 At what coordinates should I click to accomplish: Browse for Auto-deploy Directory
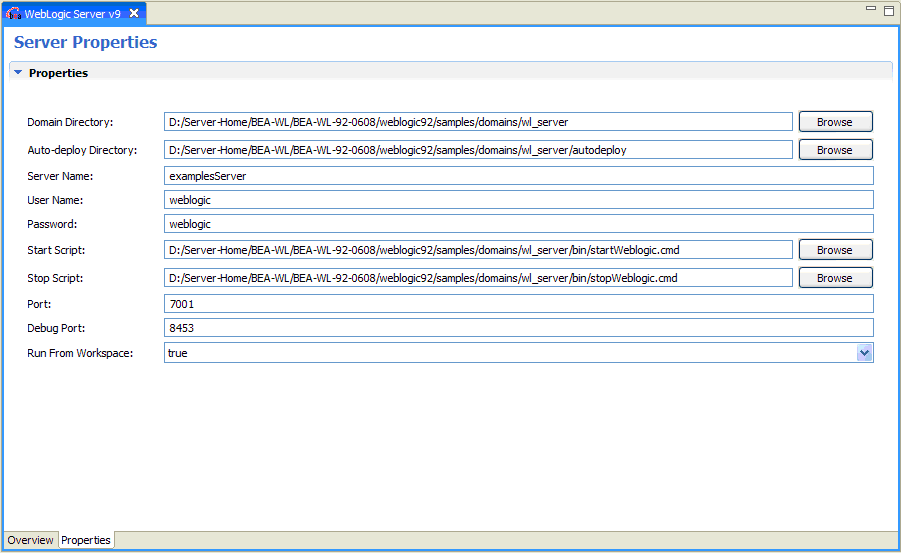[x=835, y=150]
